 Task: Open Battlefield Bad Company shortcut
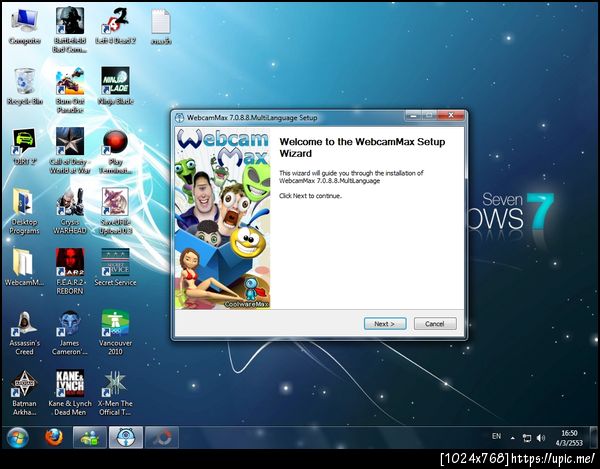pos(70,30)
